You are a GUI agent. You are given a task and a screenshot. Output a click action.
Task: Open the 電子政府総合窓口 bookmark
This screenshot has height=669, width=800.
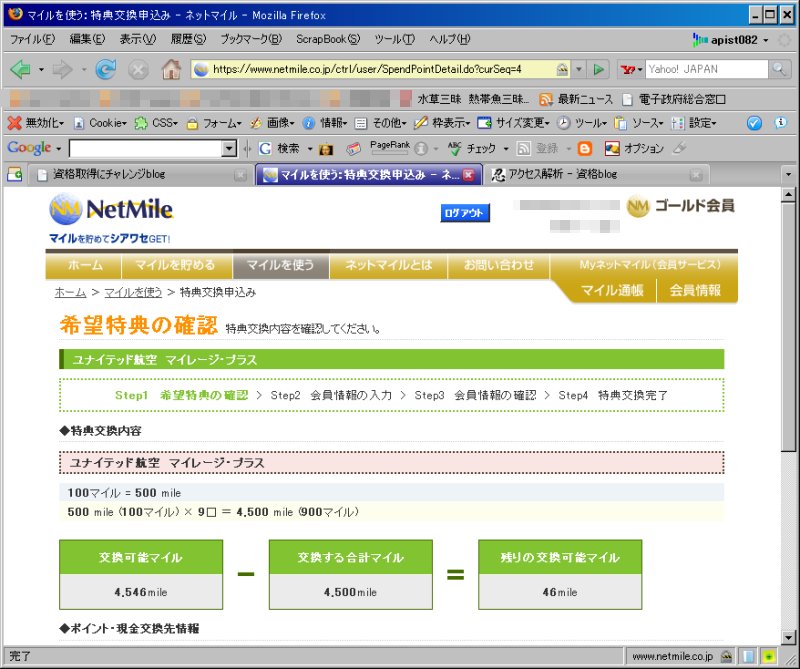(674, 99)
